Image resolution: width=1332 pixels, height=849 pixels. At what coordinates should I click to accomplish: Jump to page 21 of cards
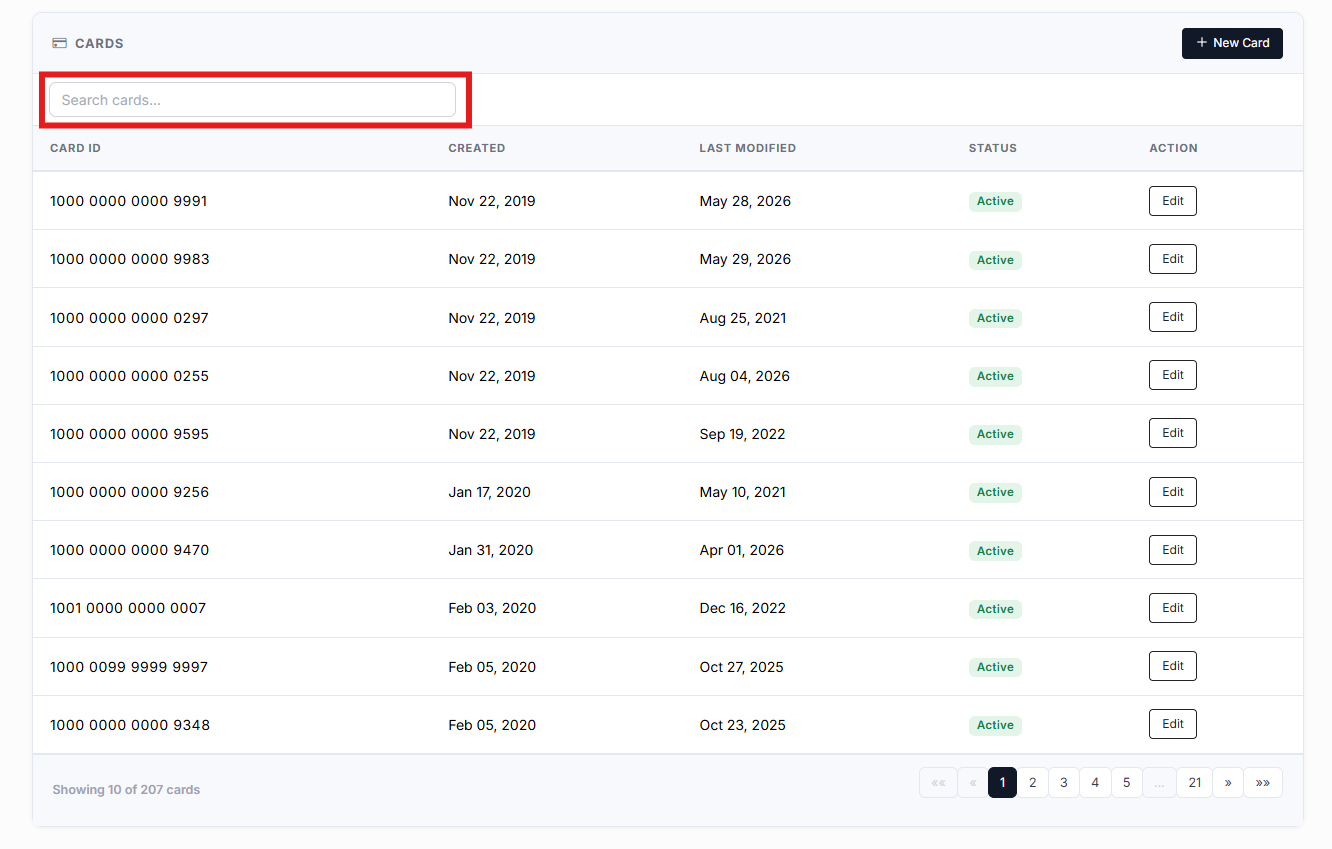(1194, 783)
